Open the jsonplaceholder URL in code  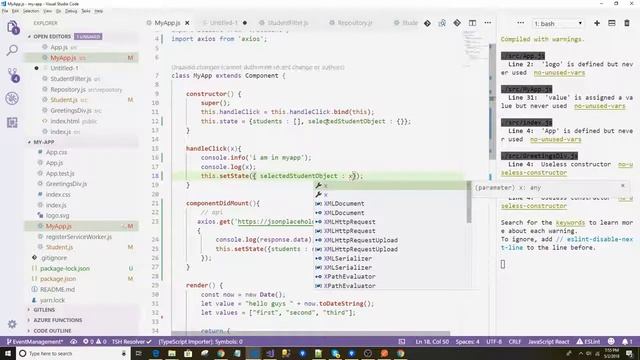[275, 222]
